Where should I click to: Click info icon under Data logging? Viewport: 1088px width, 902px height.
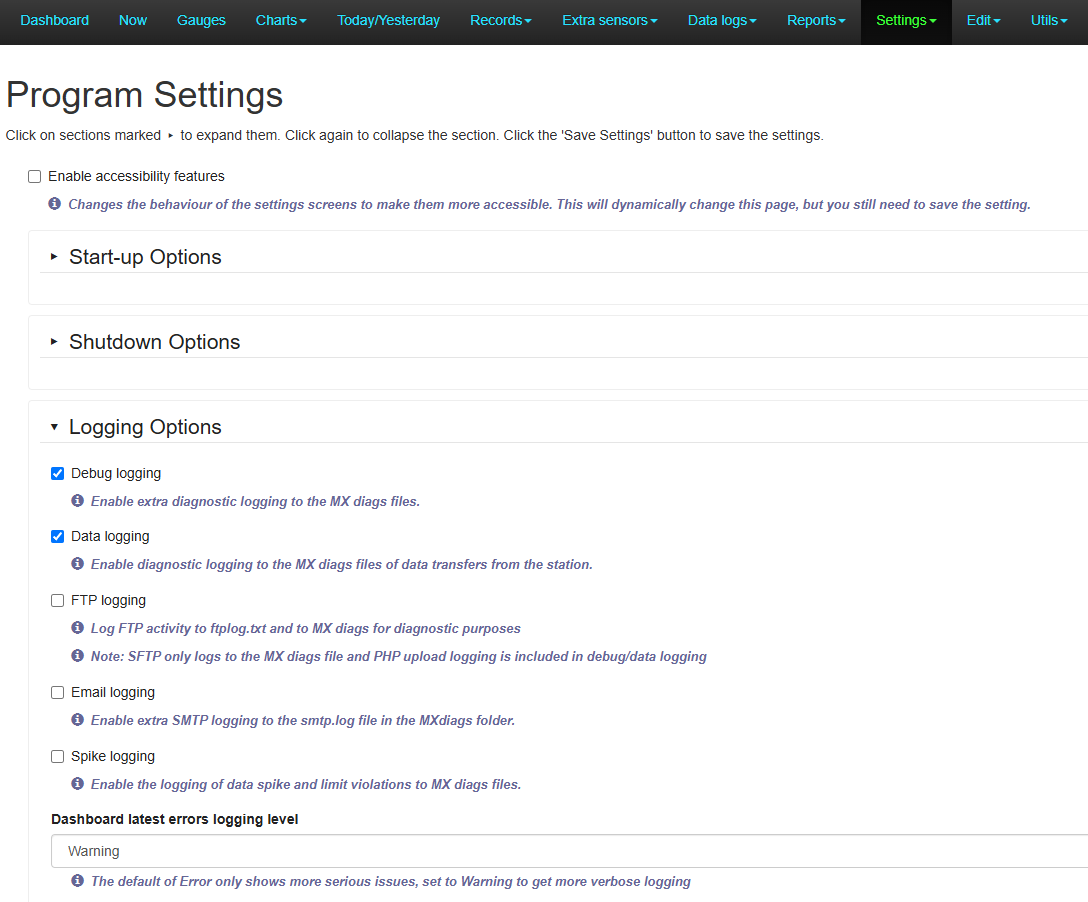pyautogui.click(x=78, y=564)
